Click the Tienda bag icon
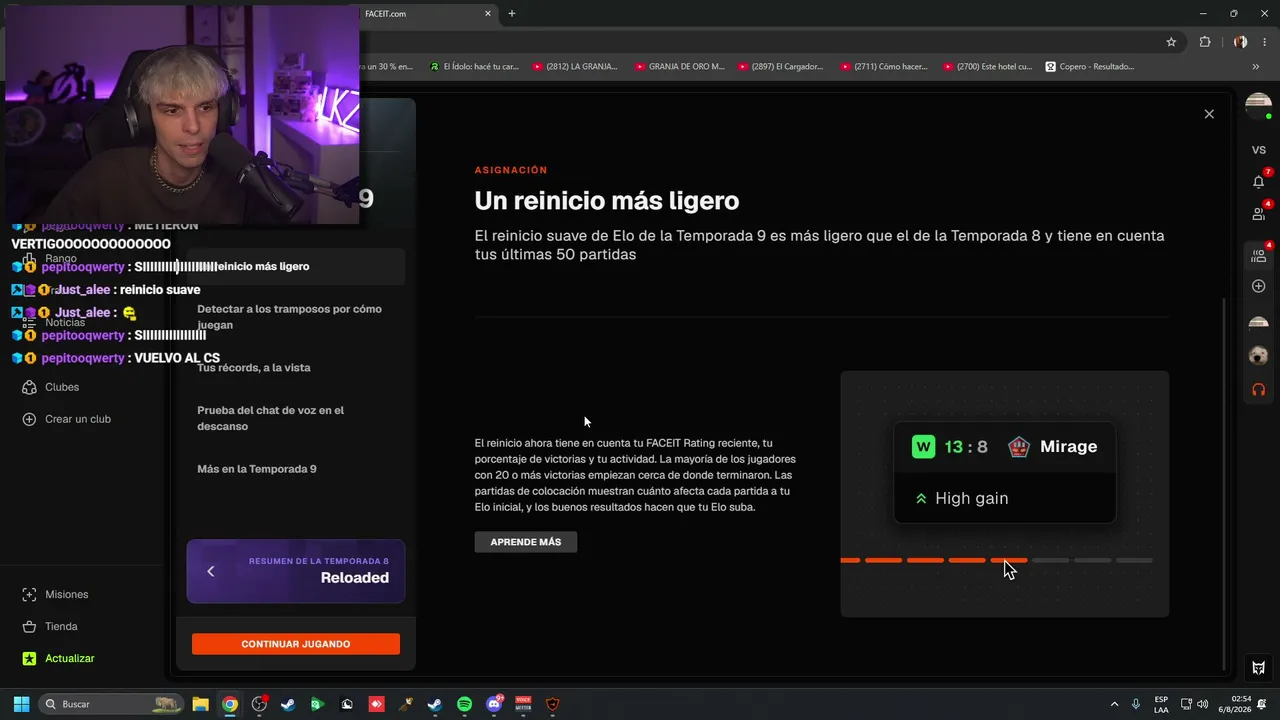Image resolution: width=1280 pixels, height=720 pixels. [x=29, y=626]
